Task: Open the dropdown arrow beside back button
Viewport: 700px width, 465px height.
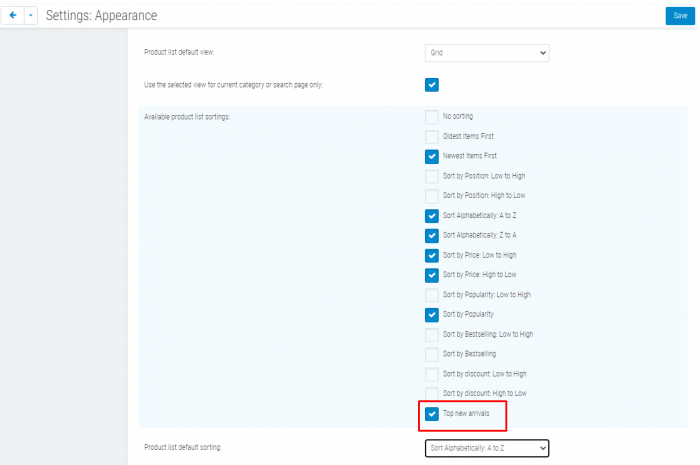Action: 30,16
